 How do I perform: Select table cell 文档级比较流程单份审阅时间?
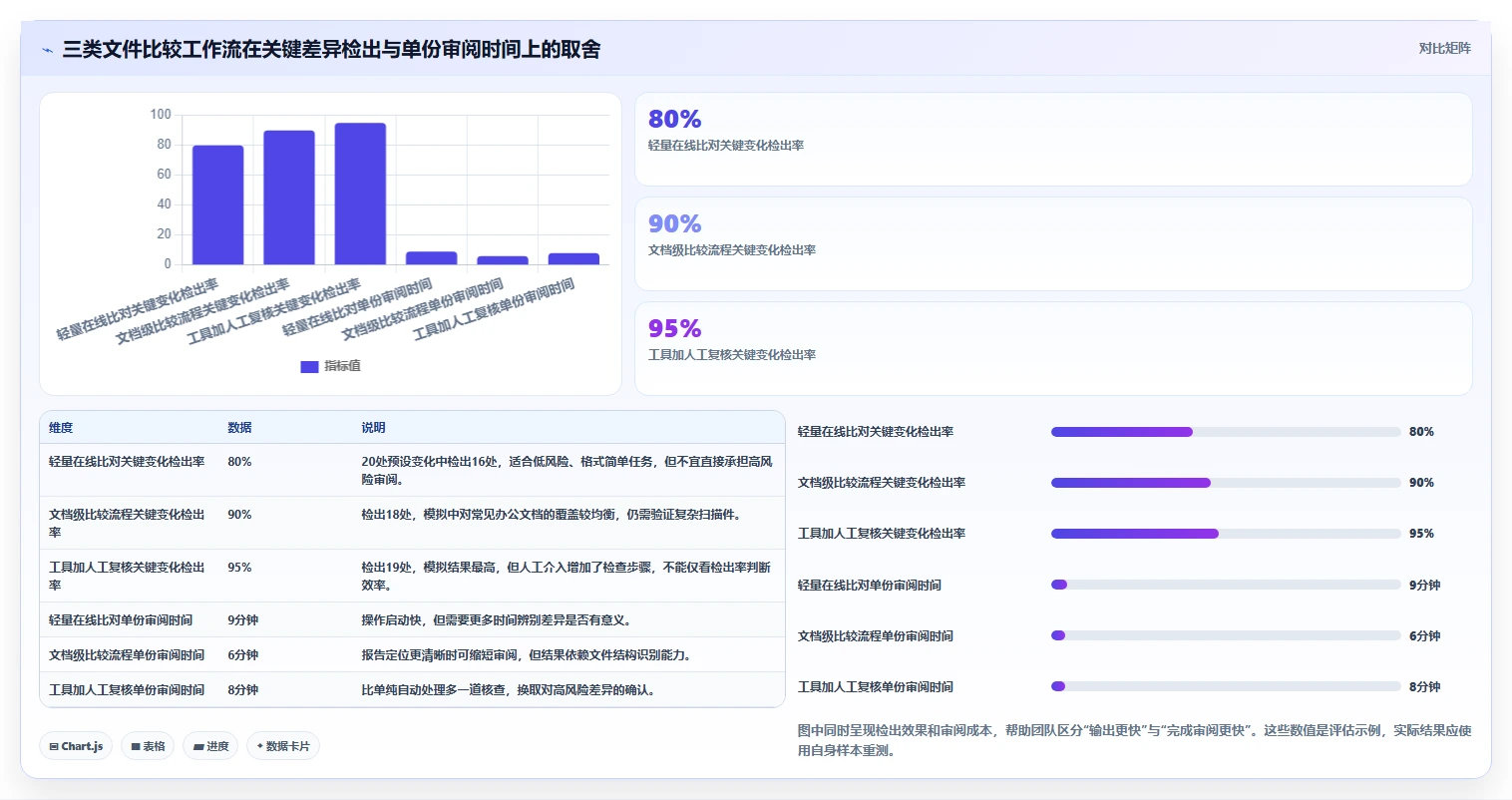pos(127,654)
